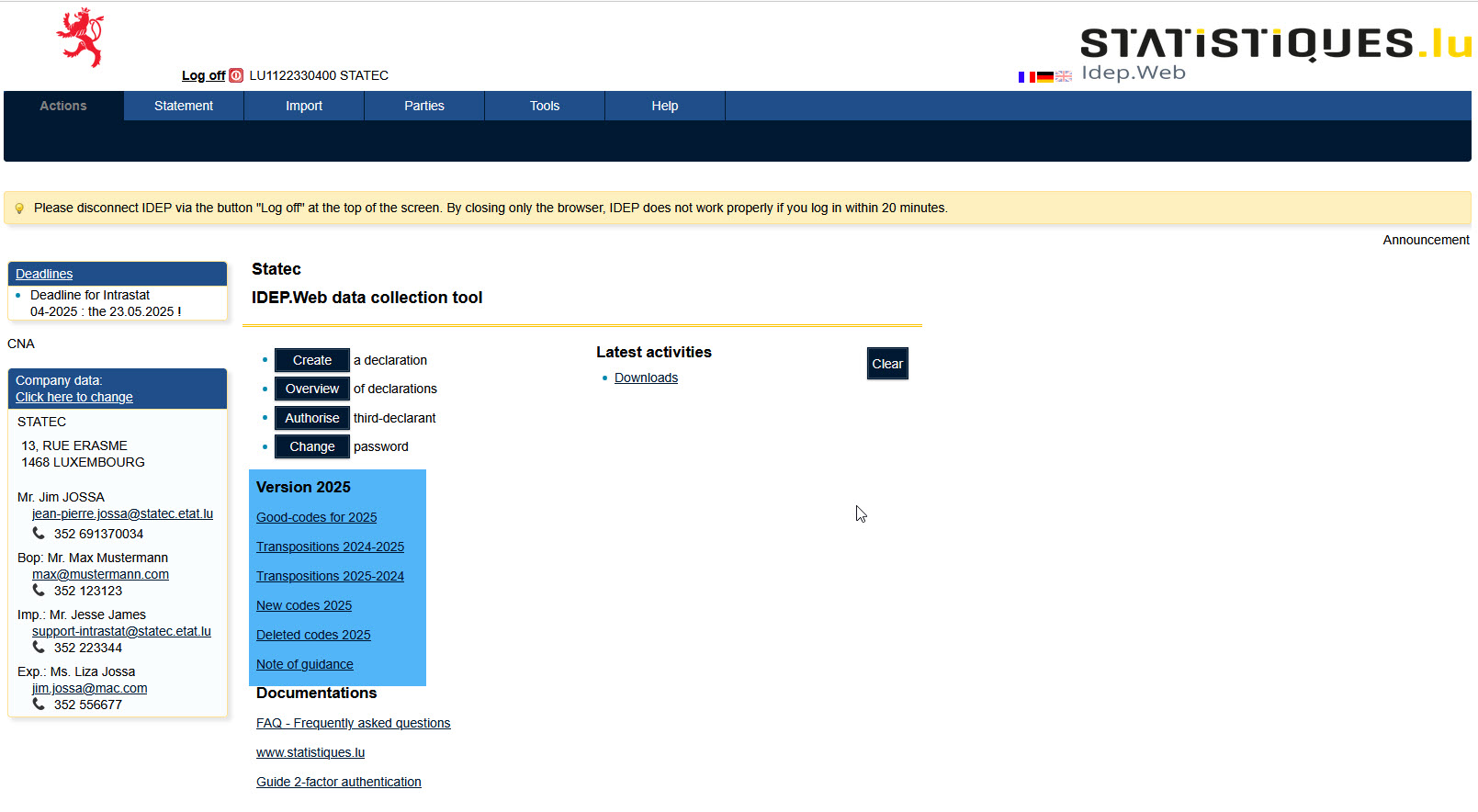
Task: Clear the latest activities list
Action: click(887, 364)
